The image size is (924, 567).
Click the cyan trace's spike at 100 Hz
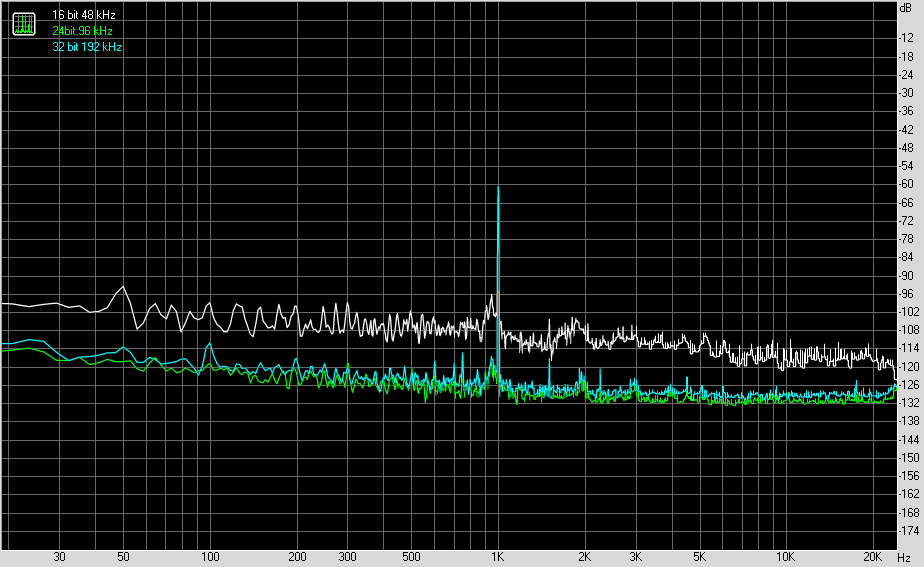[209, 345]
